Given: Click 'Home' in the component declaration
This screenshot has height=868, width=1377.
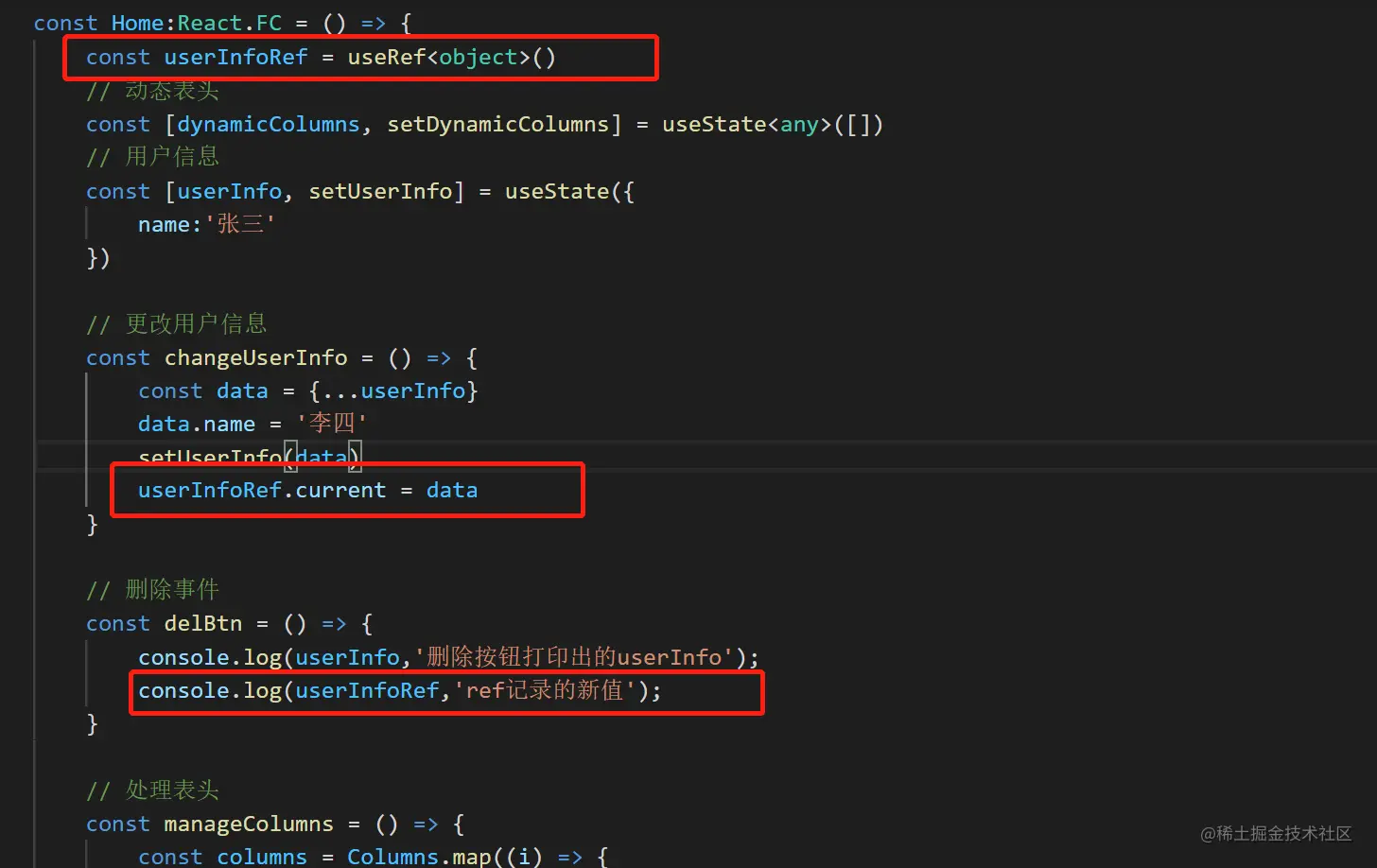Looking at the screenshot, I should 137,23.
